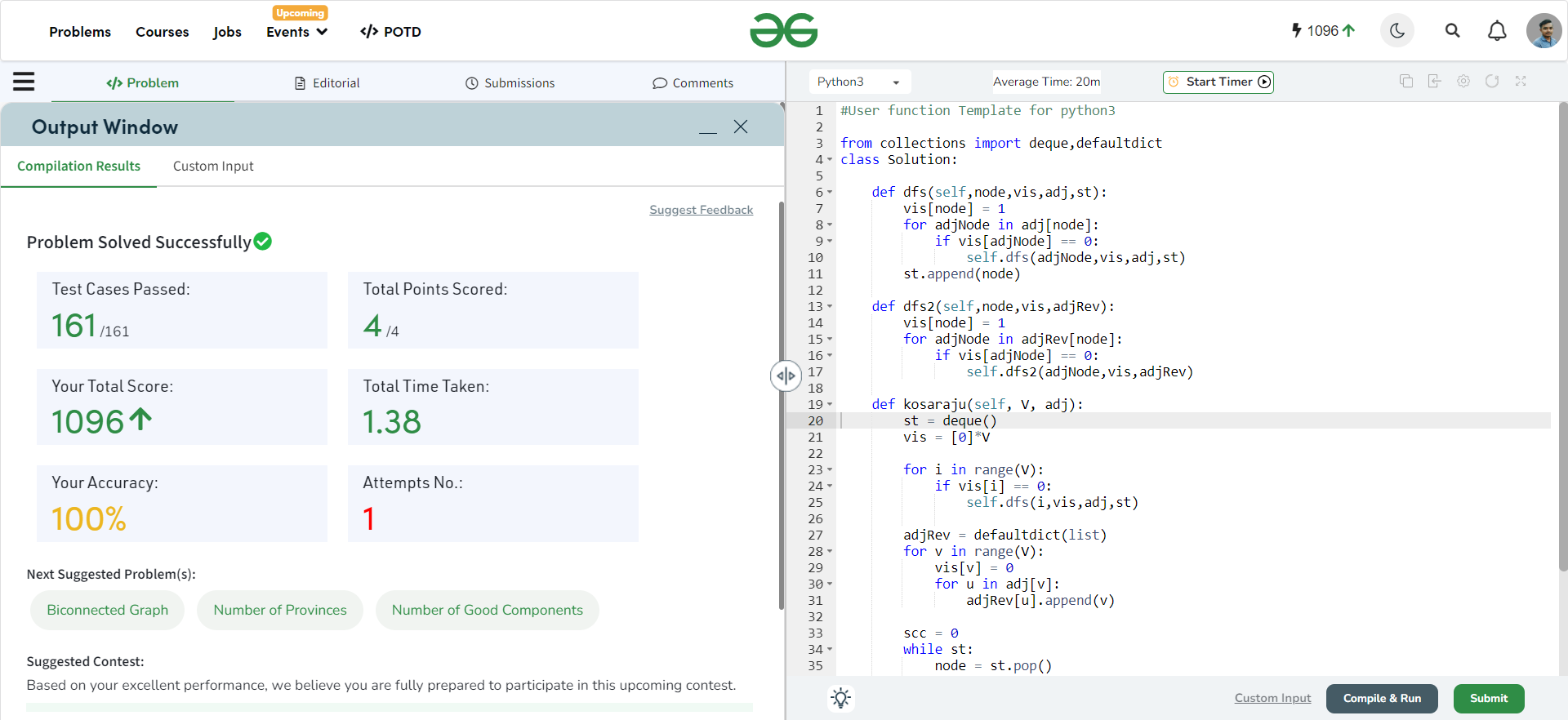Select the Problem tab
This screenshot has height=720, width=1568.
[142, 83]
